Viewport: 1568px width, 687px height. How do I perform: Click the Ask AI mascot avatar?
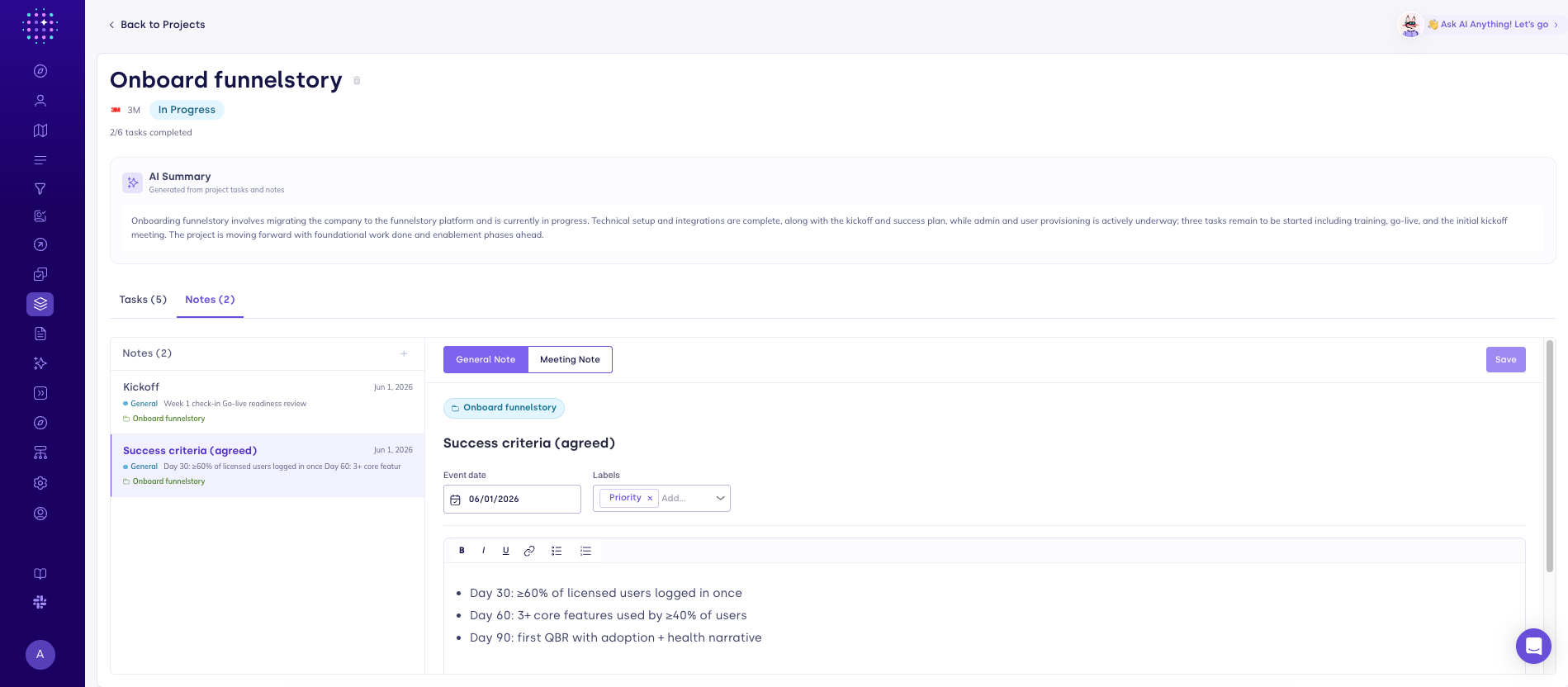click(1410, 26)
